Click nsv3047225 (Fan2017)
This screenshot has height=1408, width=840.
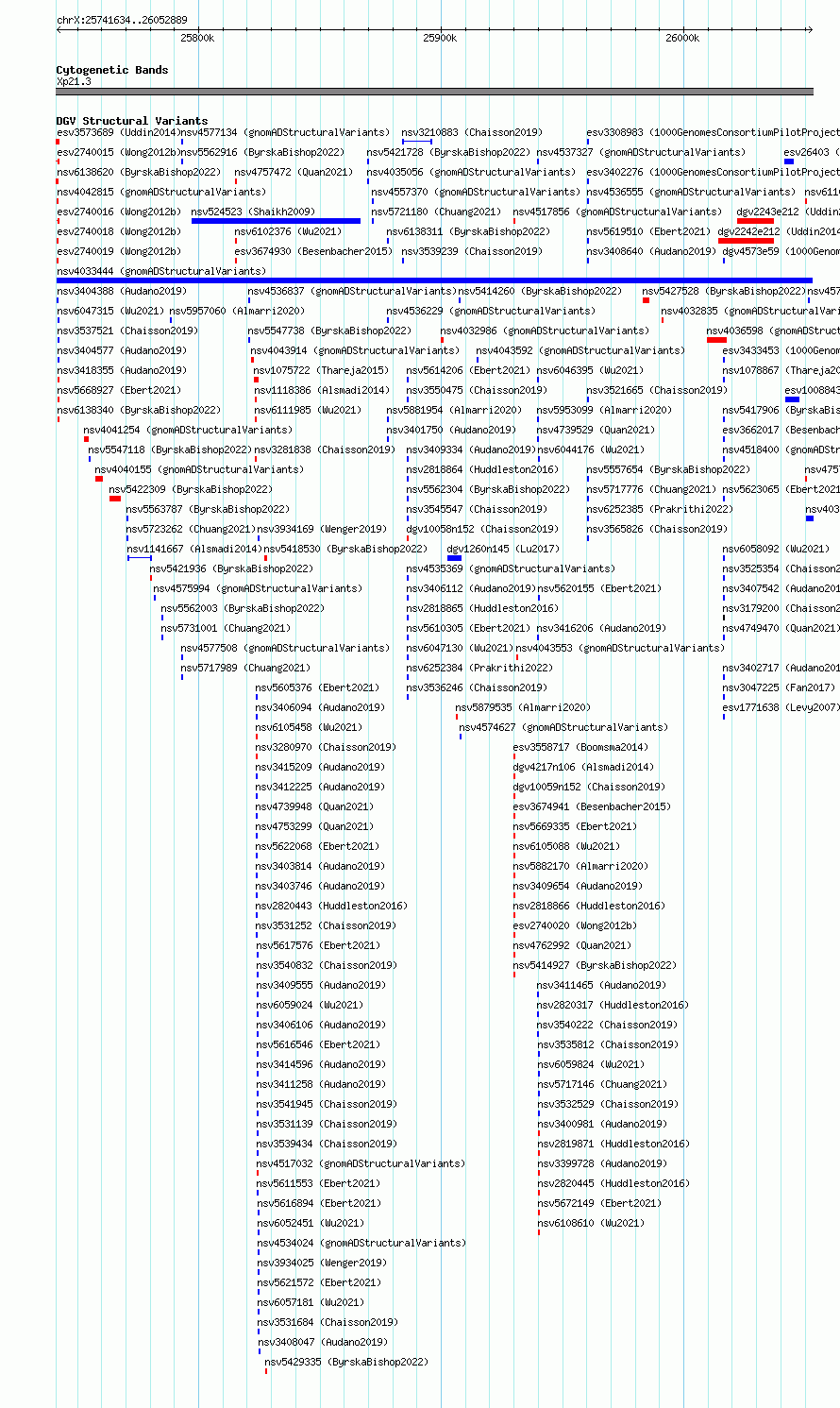(x=779, y=687)
